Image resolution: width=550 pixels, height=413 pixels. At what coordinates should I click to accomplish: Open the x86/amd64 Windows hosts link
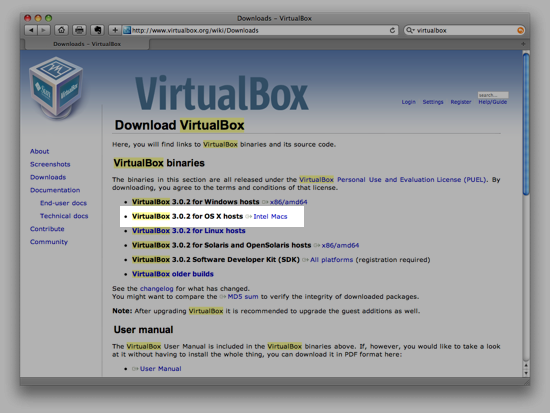(288, 202)
